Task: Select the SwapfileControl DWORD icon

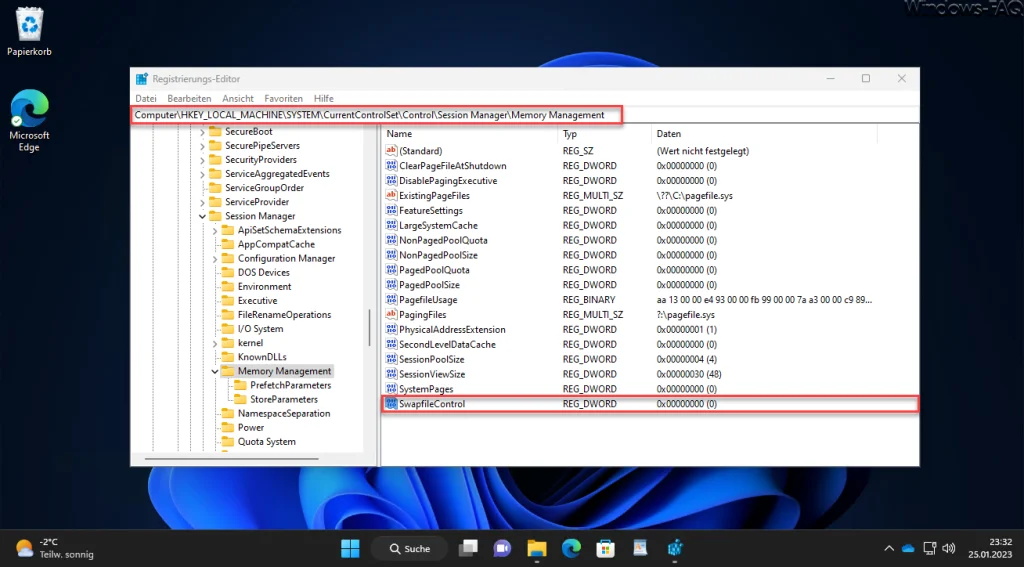Action: pos(391,404)
